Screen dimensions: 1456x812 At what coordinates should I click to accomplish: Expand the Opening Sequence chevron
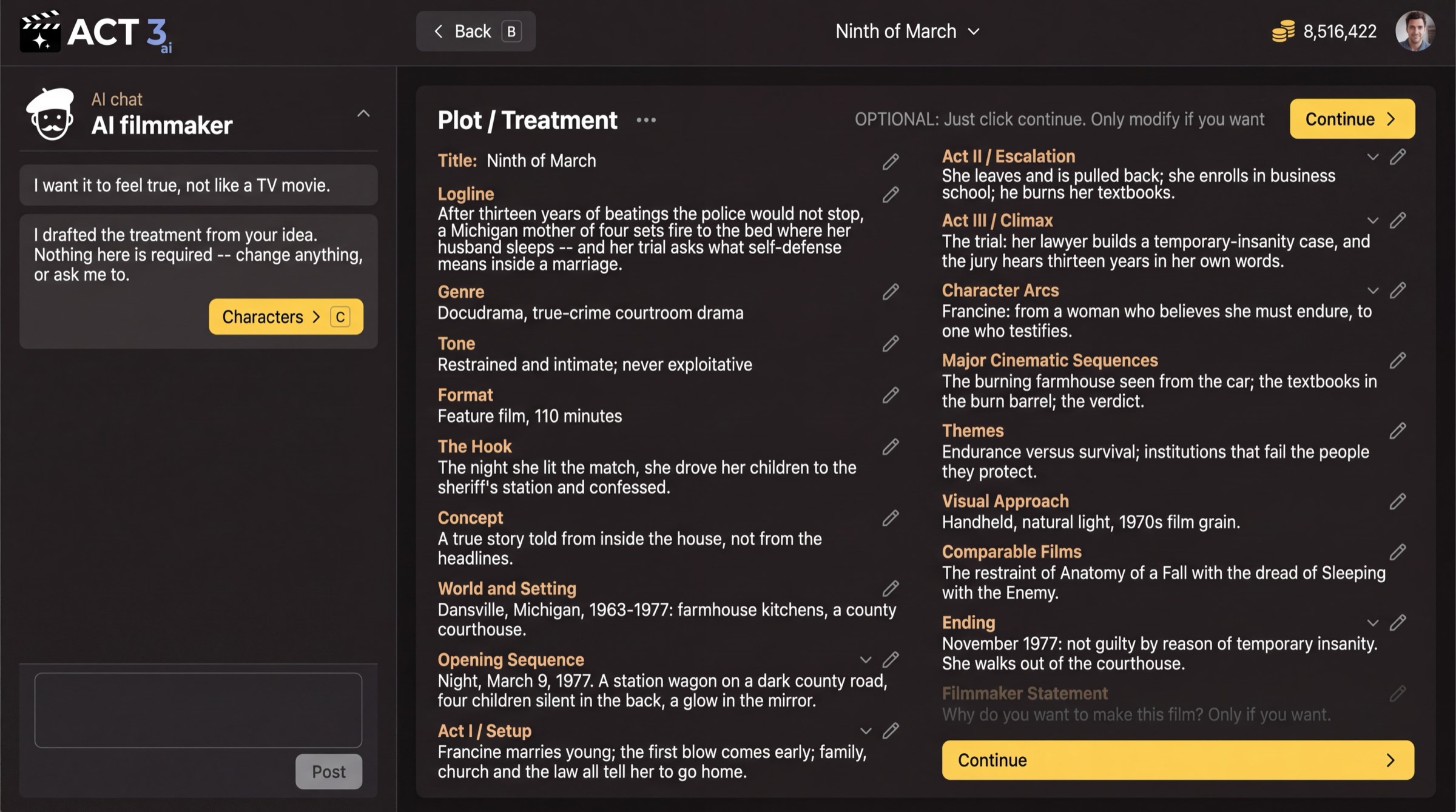pyautogui.click(x=866, y=660)
